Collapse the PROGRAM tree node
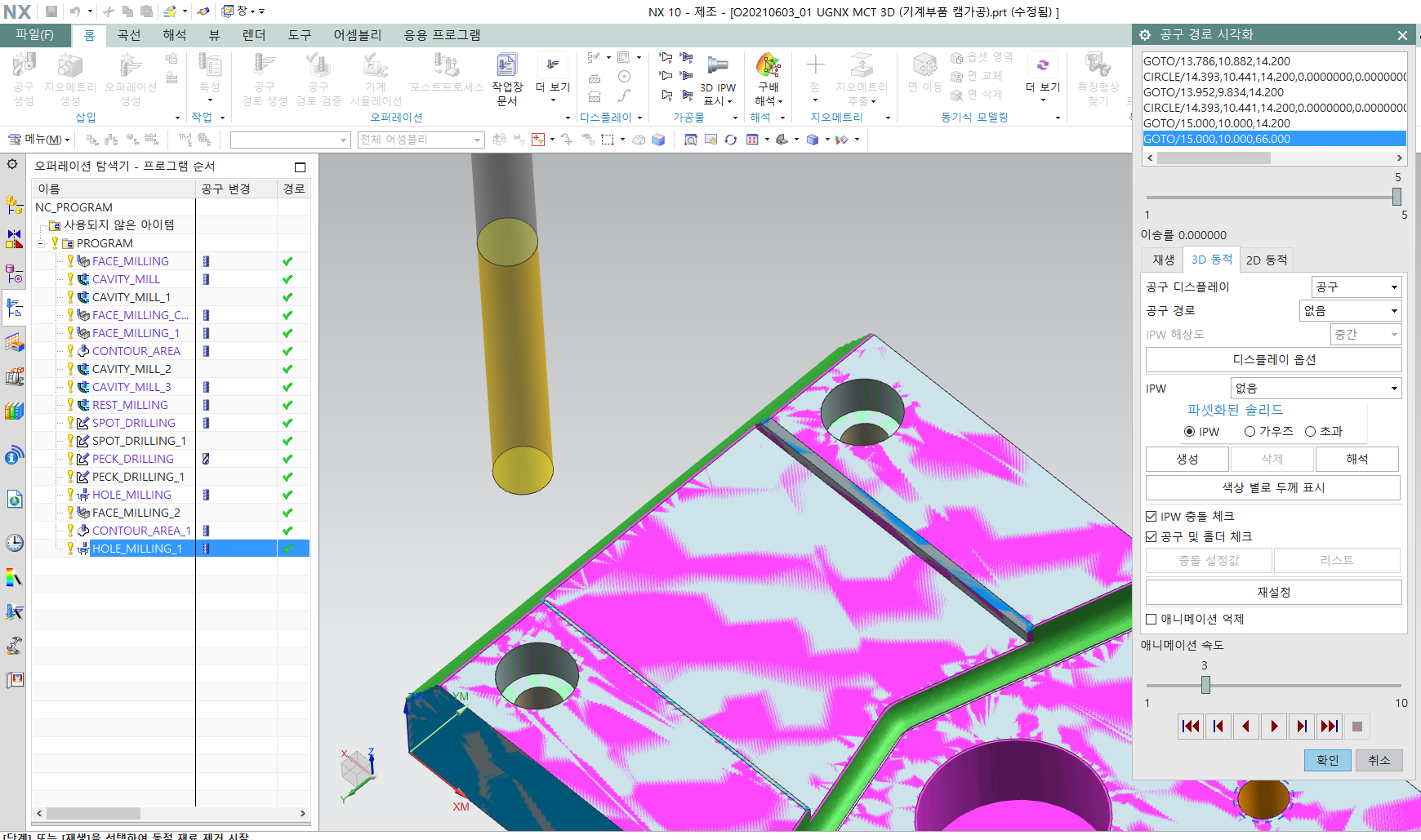The image size is (1421, 840). pyautogui.click(x=41, y=243)
